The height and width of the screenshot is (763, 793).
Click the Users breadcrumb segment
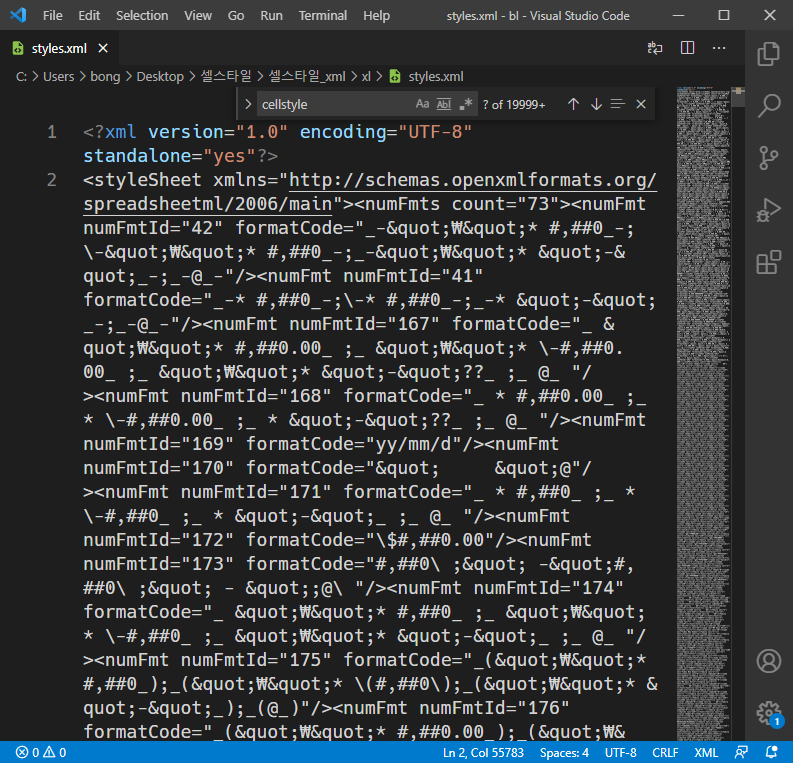(x=59, y=77)
